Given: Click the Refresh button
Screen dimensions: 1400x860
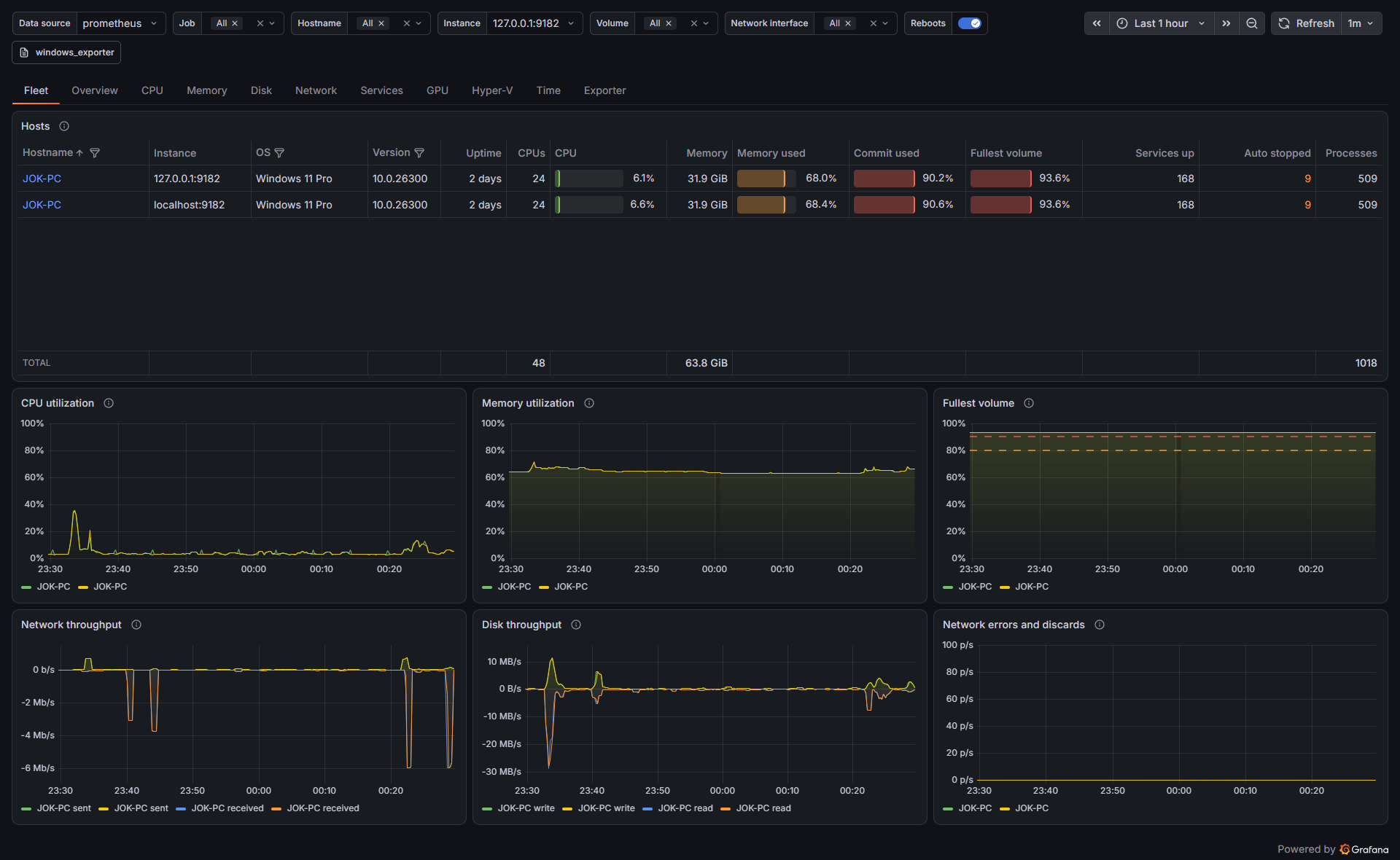Looking at the screenshot, I should point(1307,23).
